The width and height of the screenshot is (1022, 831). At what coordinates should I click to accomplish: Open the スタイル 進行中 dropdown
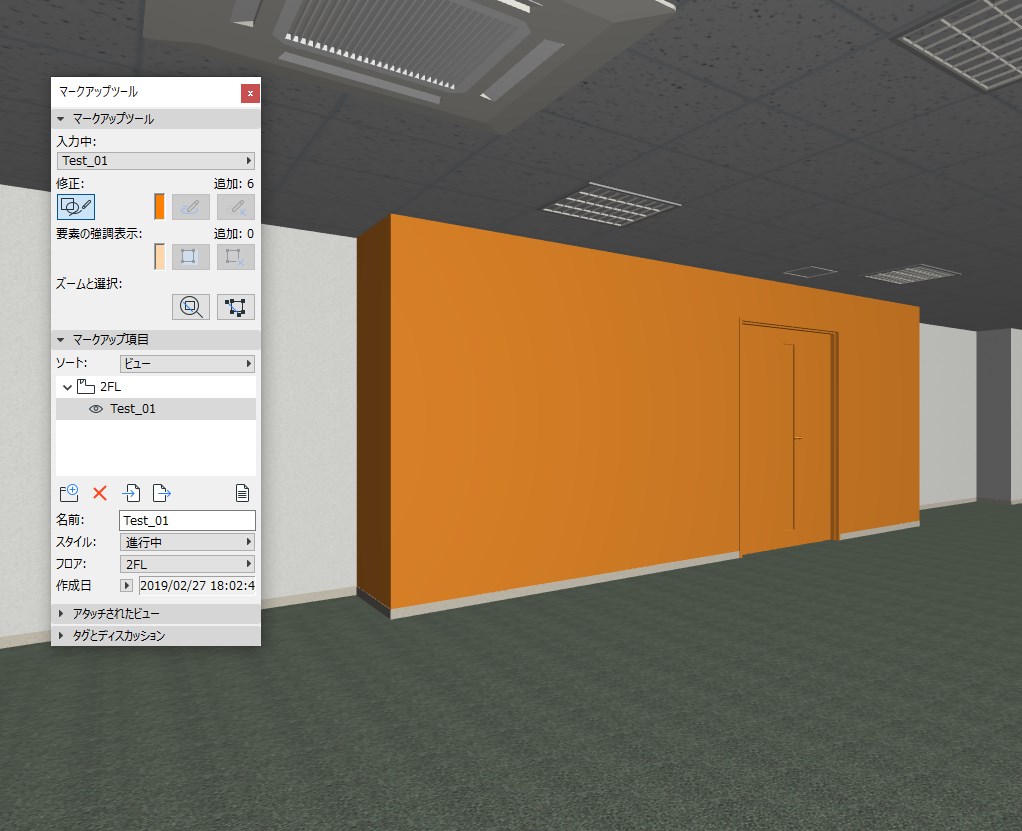point(188,542)
